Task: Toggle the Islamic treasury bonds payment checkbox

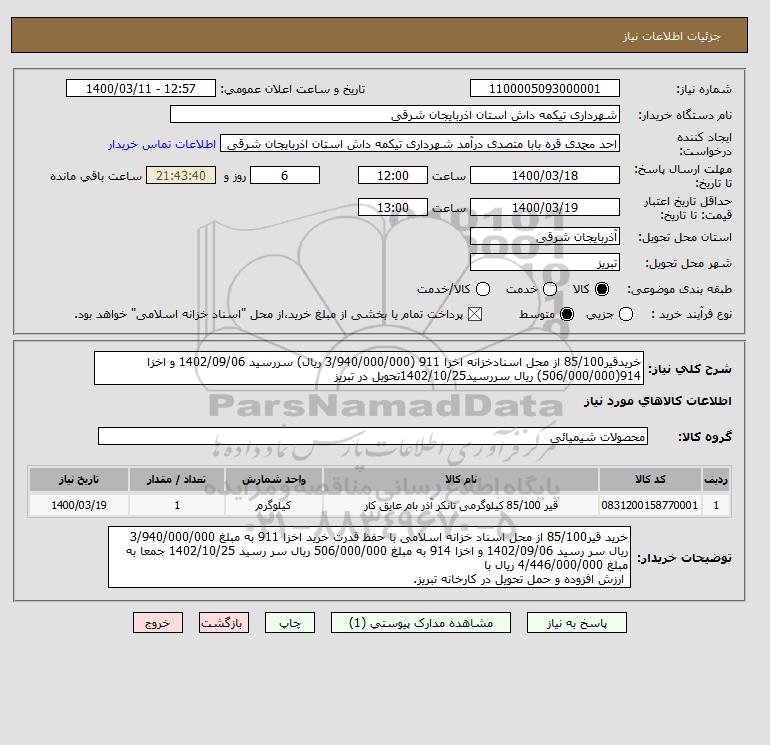Action: pyautogui.click(x=475, y=314)
